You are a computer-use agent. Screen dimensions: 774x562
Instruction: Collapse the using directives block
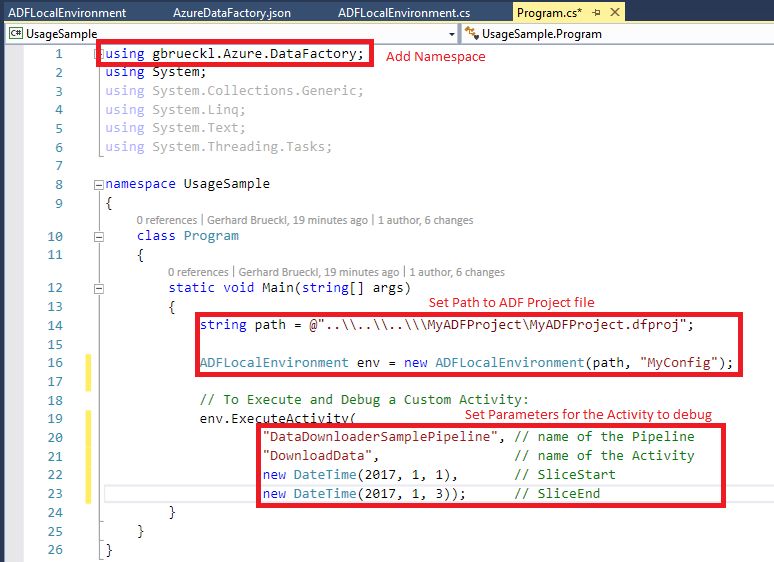coord(97,54)
